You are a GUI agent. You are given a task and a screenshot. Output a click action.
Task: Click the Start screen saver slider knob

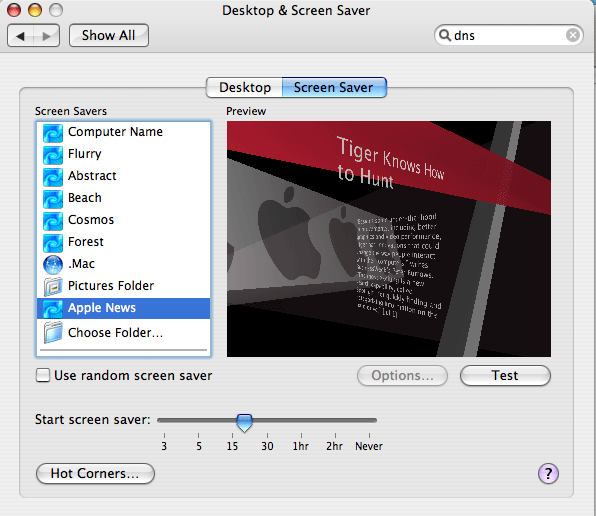tap(244, 423)
